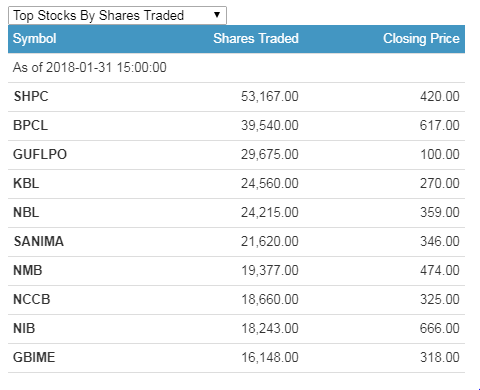Open the NIB stock symbol link

click(24, 329)
